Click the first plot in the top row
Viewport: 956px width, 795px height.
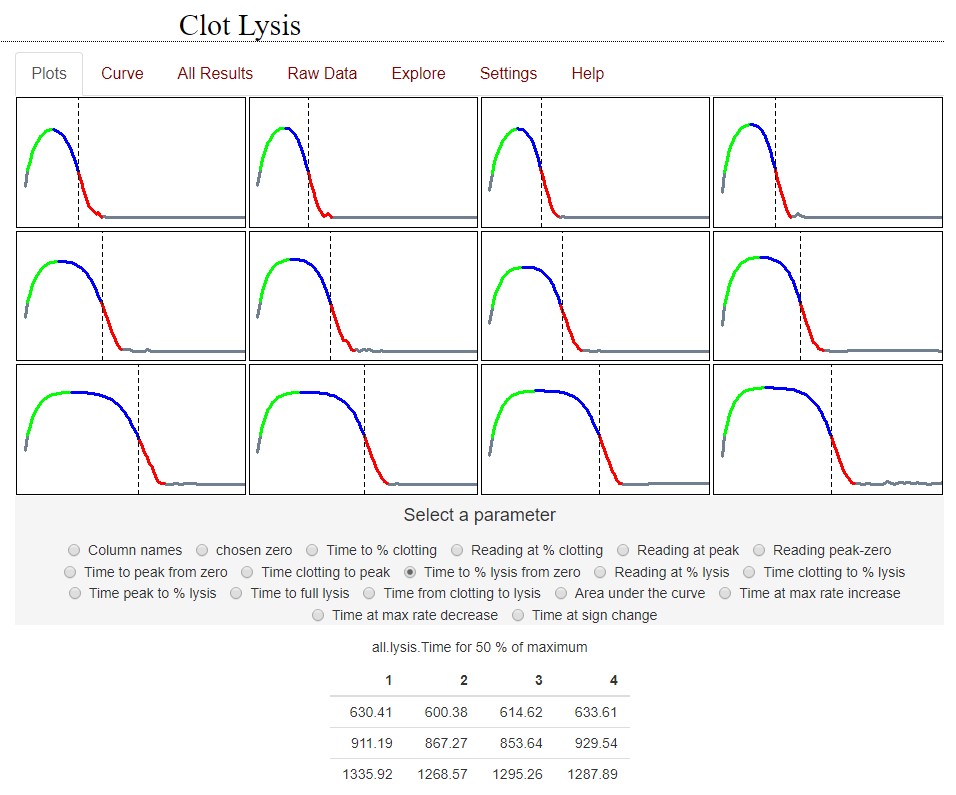(x=131, y=162)
